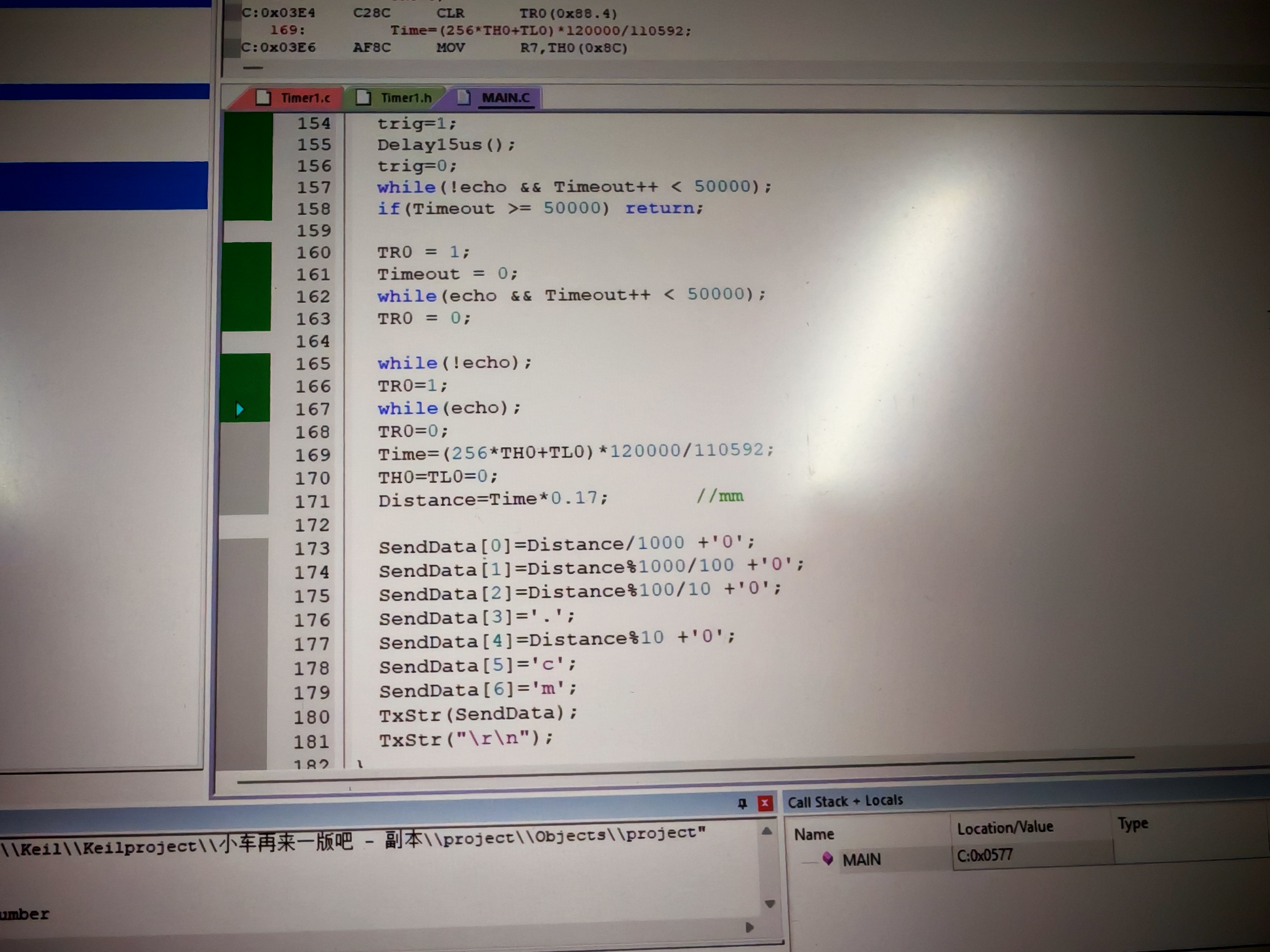Open the Timer1.h tab
The height and width of the screenshot is (952, 1270).
tap(405, 98)
